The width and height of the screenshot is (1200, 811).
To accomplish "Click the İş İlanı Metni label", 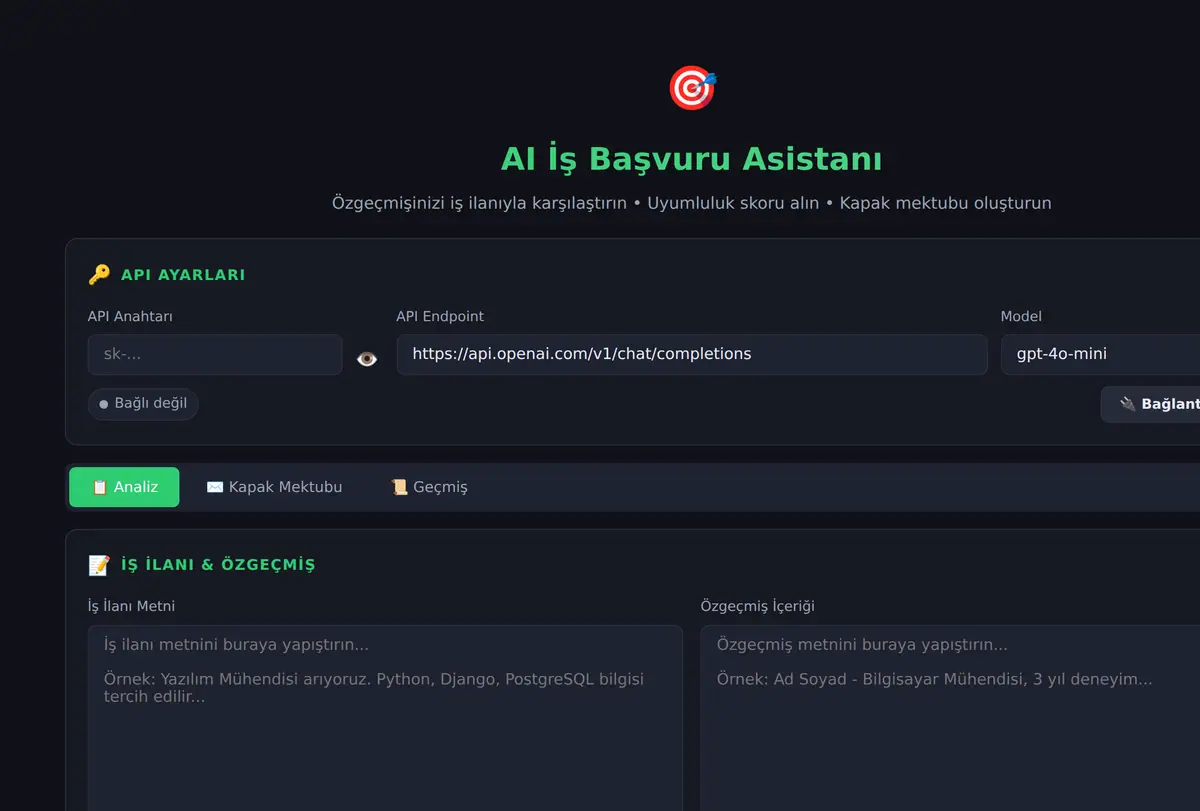I will 131,606.
